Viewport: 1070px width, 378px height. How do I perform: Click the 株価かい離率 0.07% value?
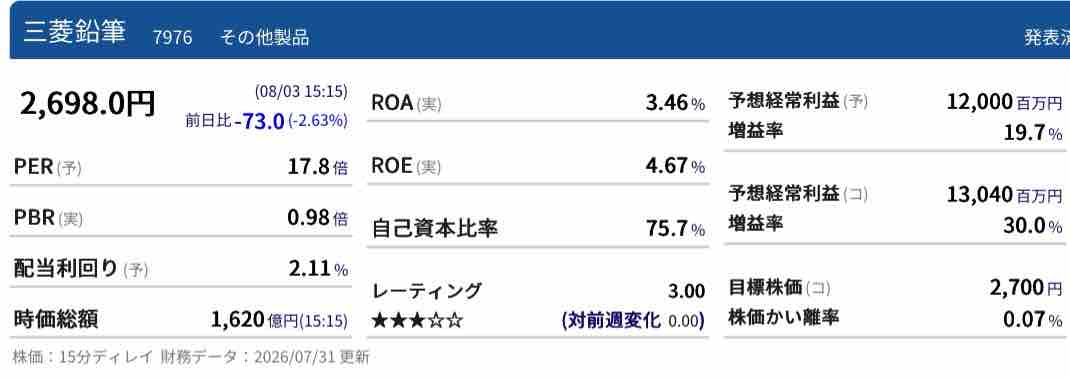pos(1032,319)
